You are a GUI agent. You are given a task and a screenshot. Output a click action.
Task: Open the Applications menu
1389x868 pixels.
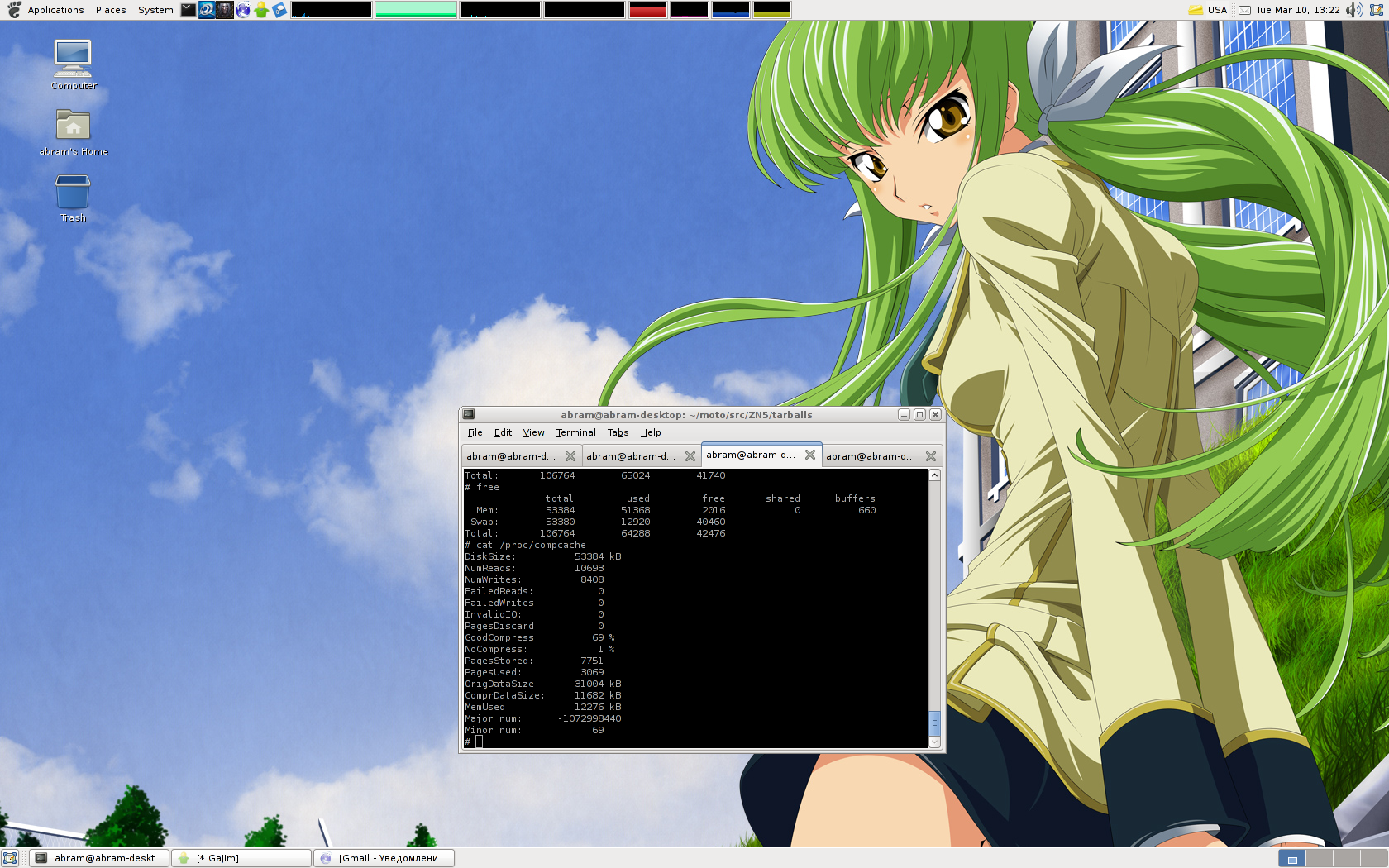pyautogui.click(x=55, y=10)
